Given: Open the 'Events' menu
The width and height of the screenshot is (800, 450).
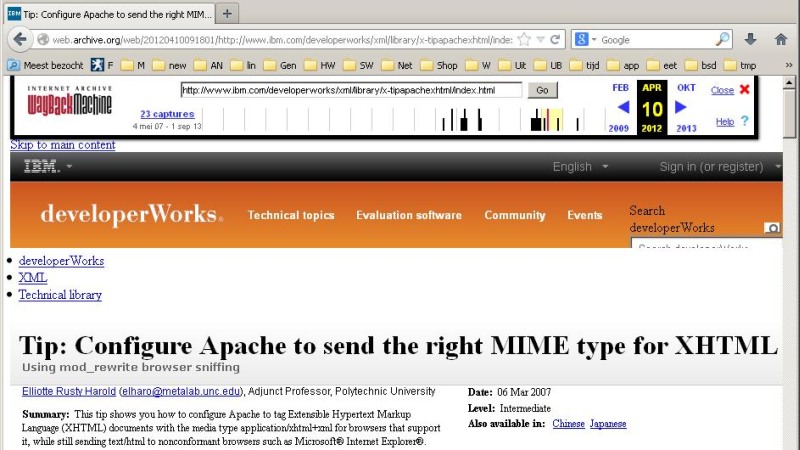Looking at the screenshot, I should coord(585,215).
